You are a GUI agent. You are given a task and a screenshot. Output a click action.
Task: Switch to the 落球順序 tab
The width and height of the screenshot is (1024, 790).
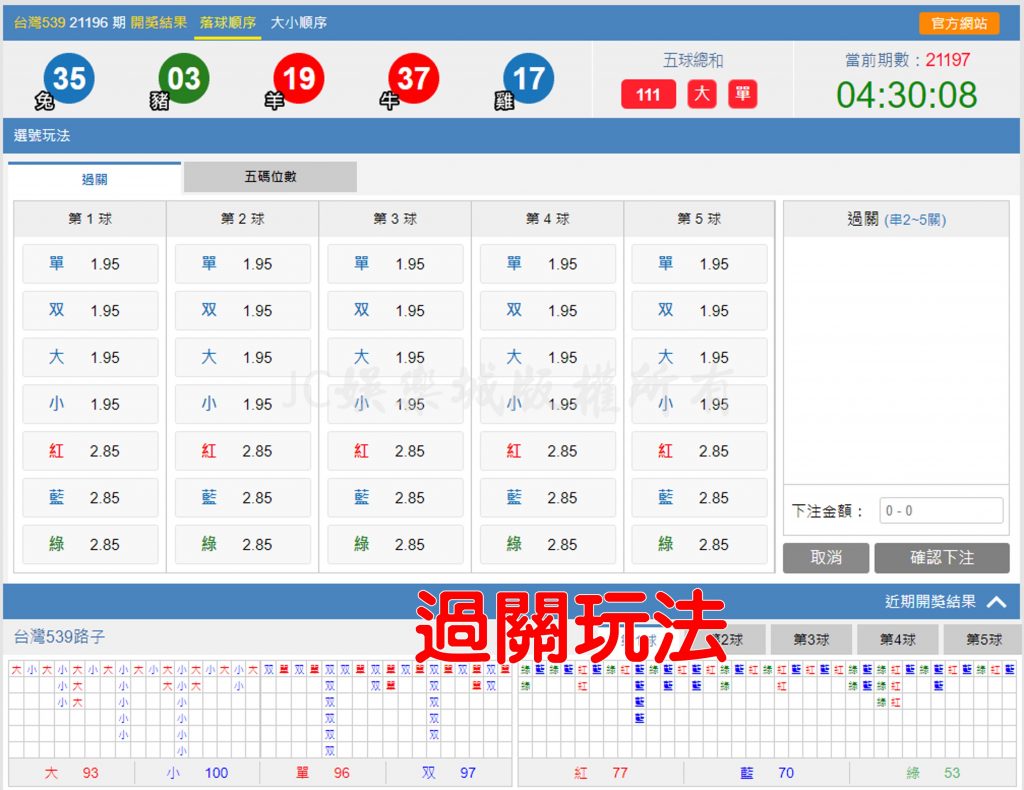click(227, 23)
